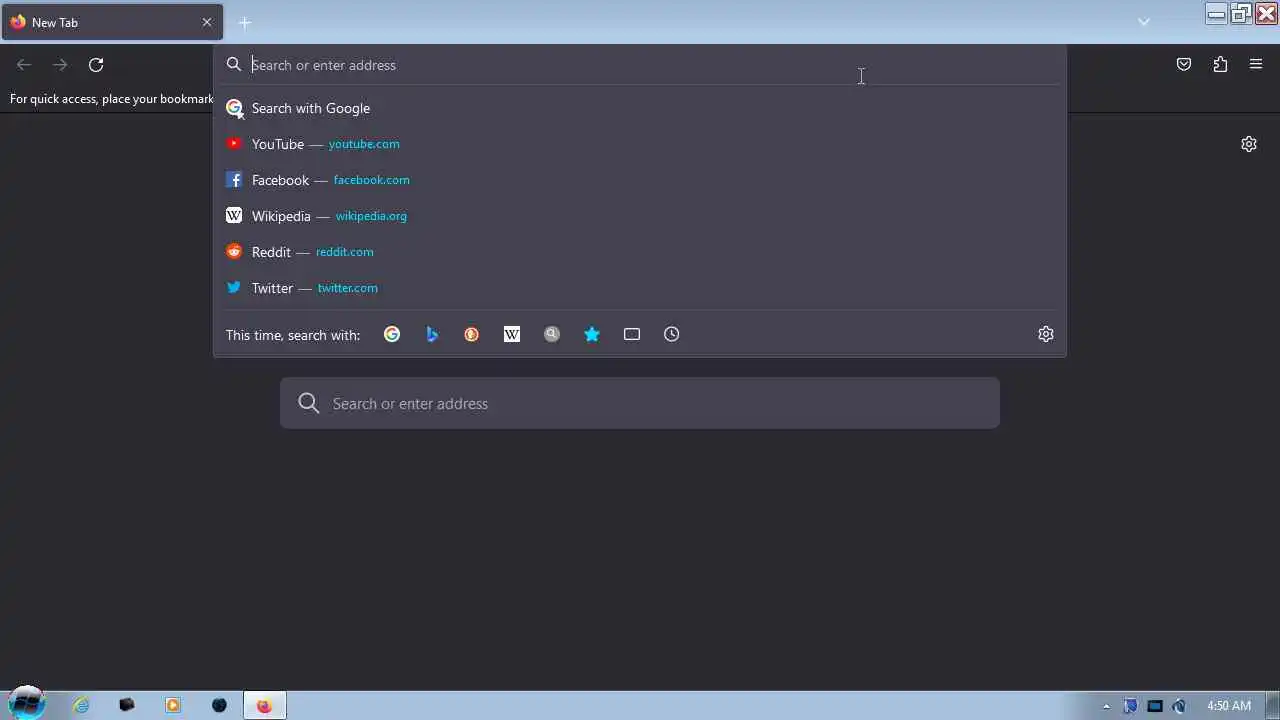Screen dimensions: 1280x720
Task: Search this time with DuckDuckGo icon
Action: coord(472,334)
